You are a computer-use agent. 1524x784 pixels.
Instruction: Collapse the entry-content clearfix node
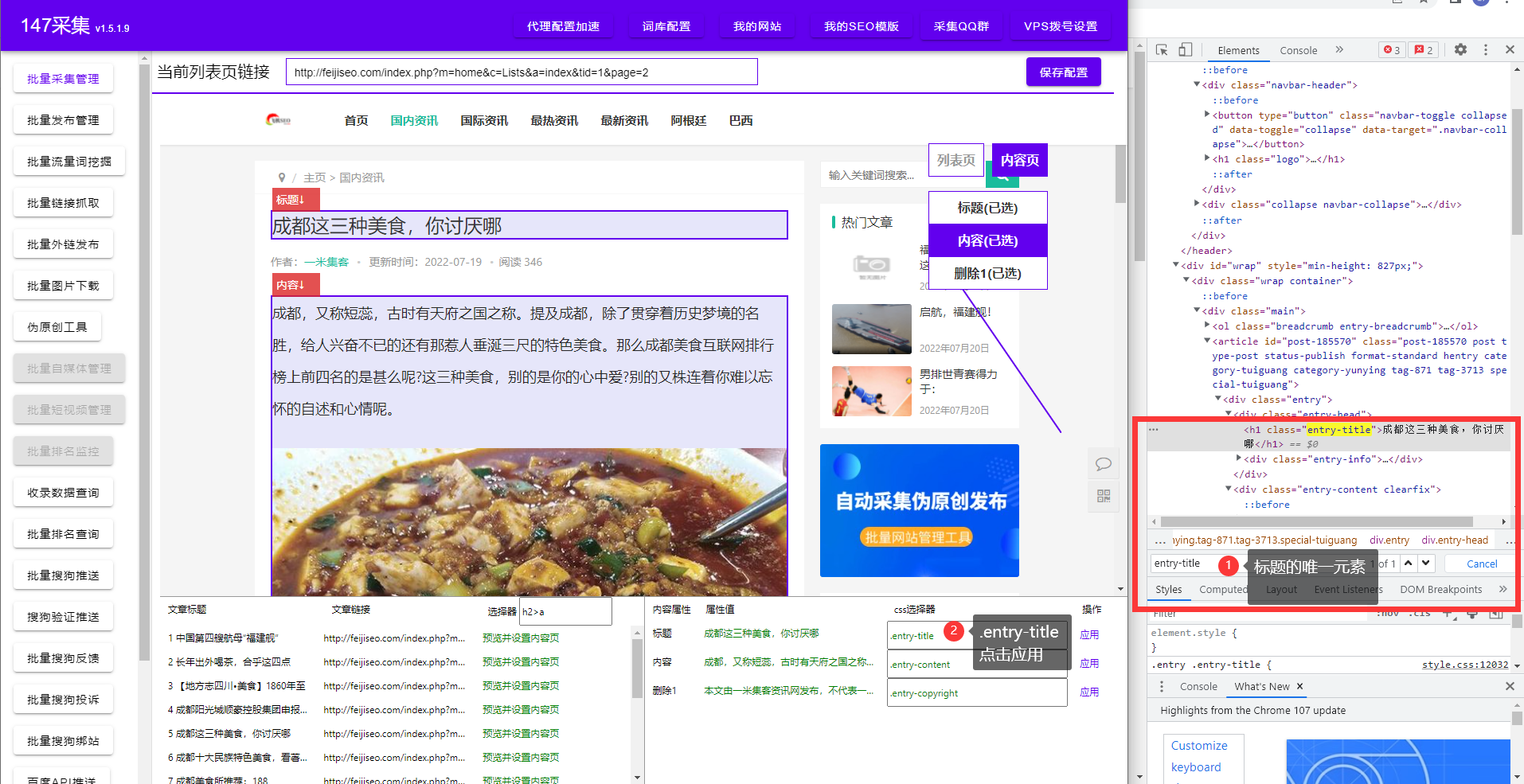1228,489
